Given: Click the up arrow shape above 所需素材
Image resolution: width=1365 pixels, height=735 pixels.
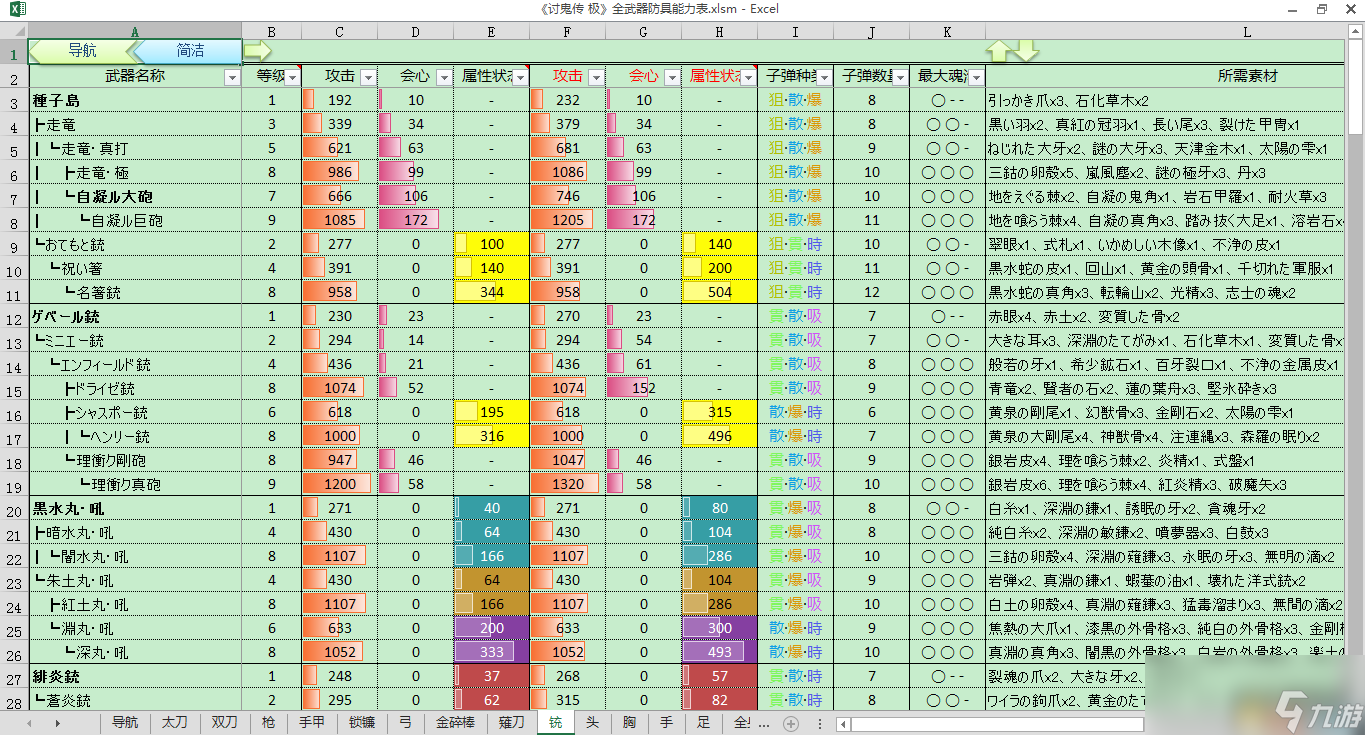Looking at the screenshot, I should click(998, 50).
